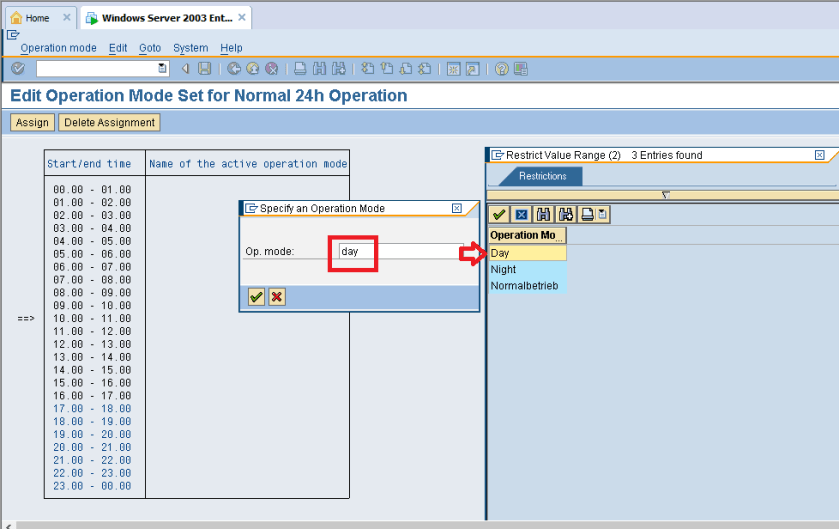Close the Specify an Operation Mode dialog
Screen dimensions: 839x529
pyautogui.click(x=456, y=208)
